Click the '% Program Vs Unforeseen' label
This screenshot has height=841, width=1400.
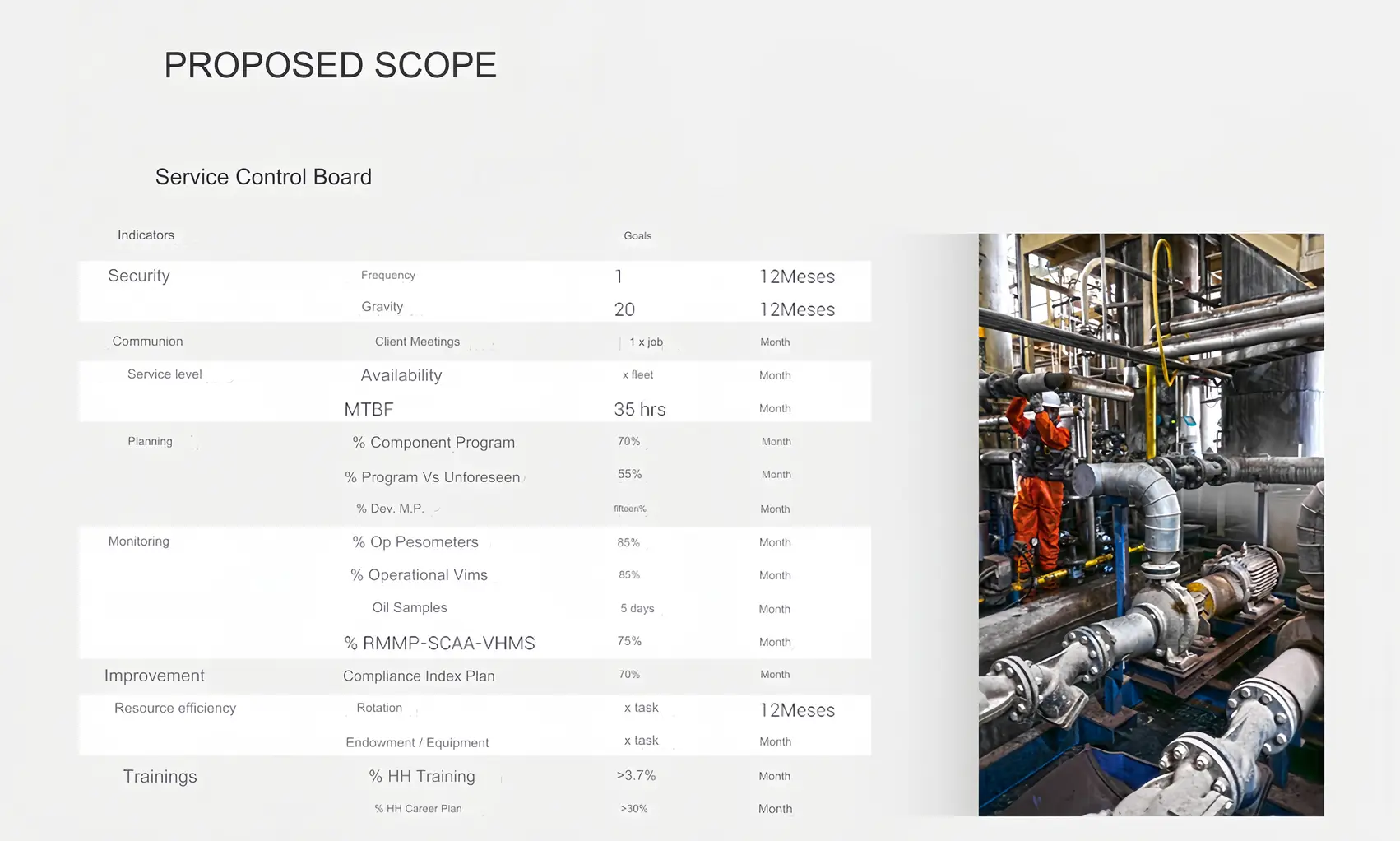(x=433, y=477)
